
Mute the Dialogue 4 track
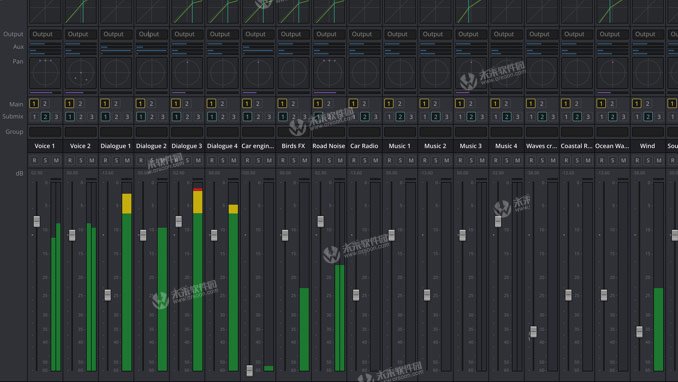tap(233, 161)
